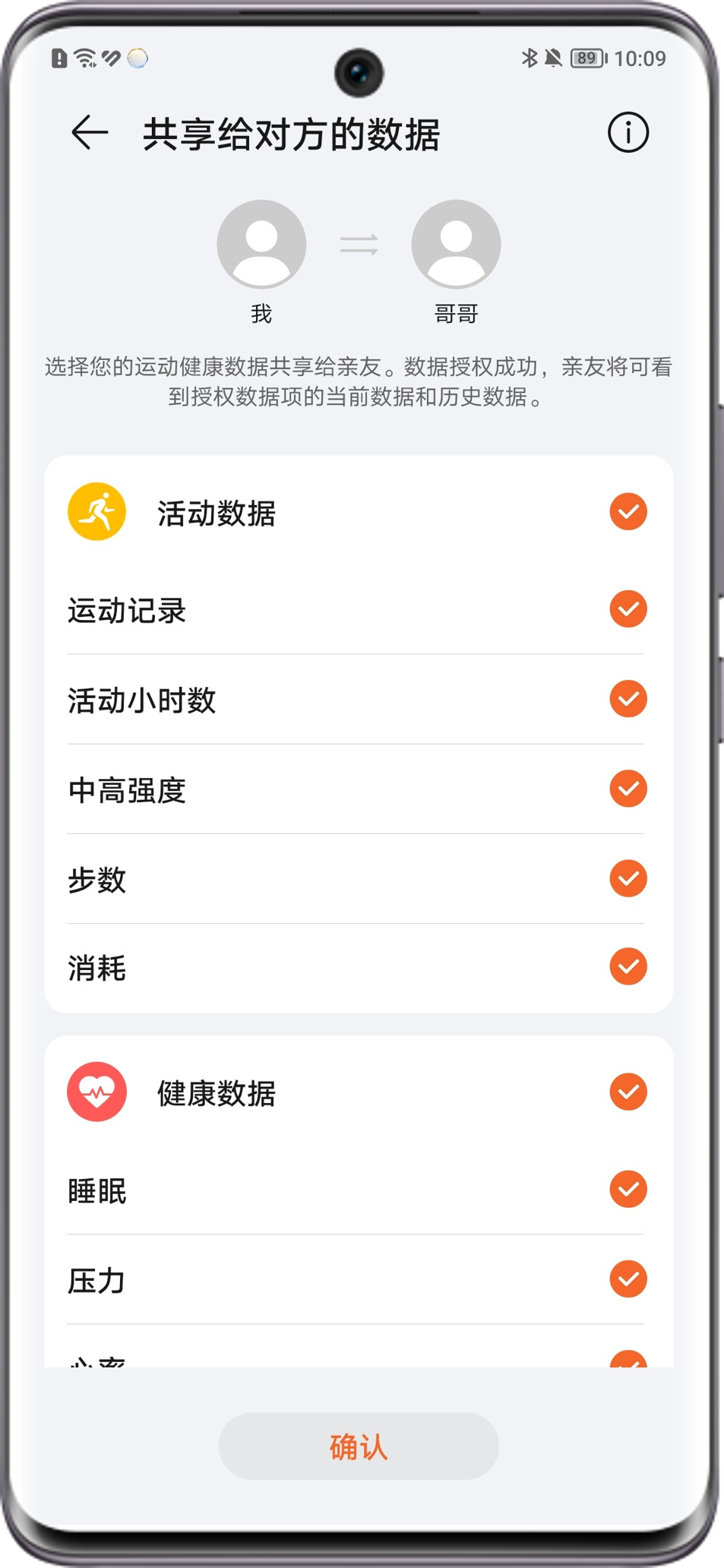Tap the red heart health data icon
Image resolution: width=724 pixels, height=1568 pixels.
tap(96, 1092)
